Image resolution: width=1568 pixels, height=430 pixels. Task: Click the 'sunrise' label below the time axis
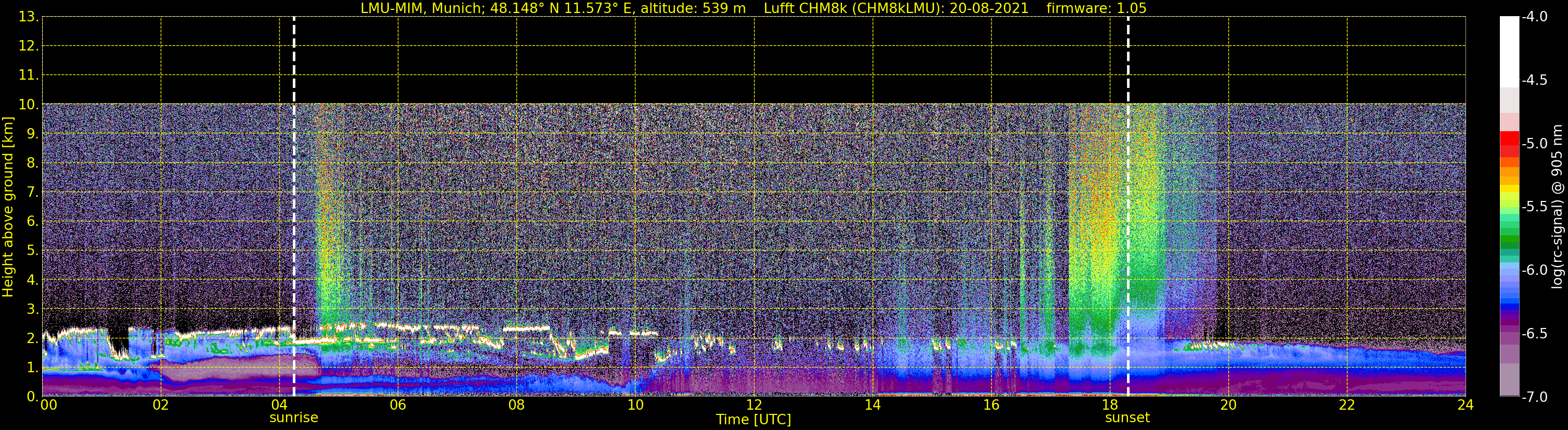(x=293, y=418)
